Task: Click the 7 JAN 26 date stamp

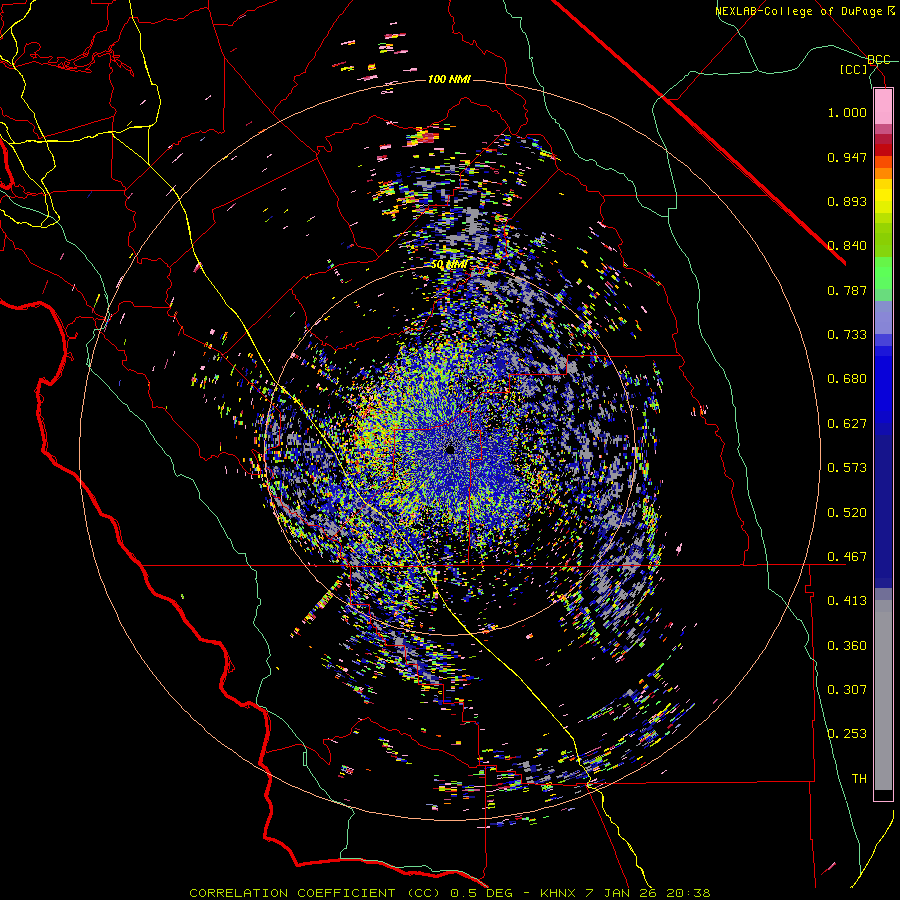Action: pyautogui.click(x=622, y=893)
